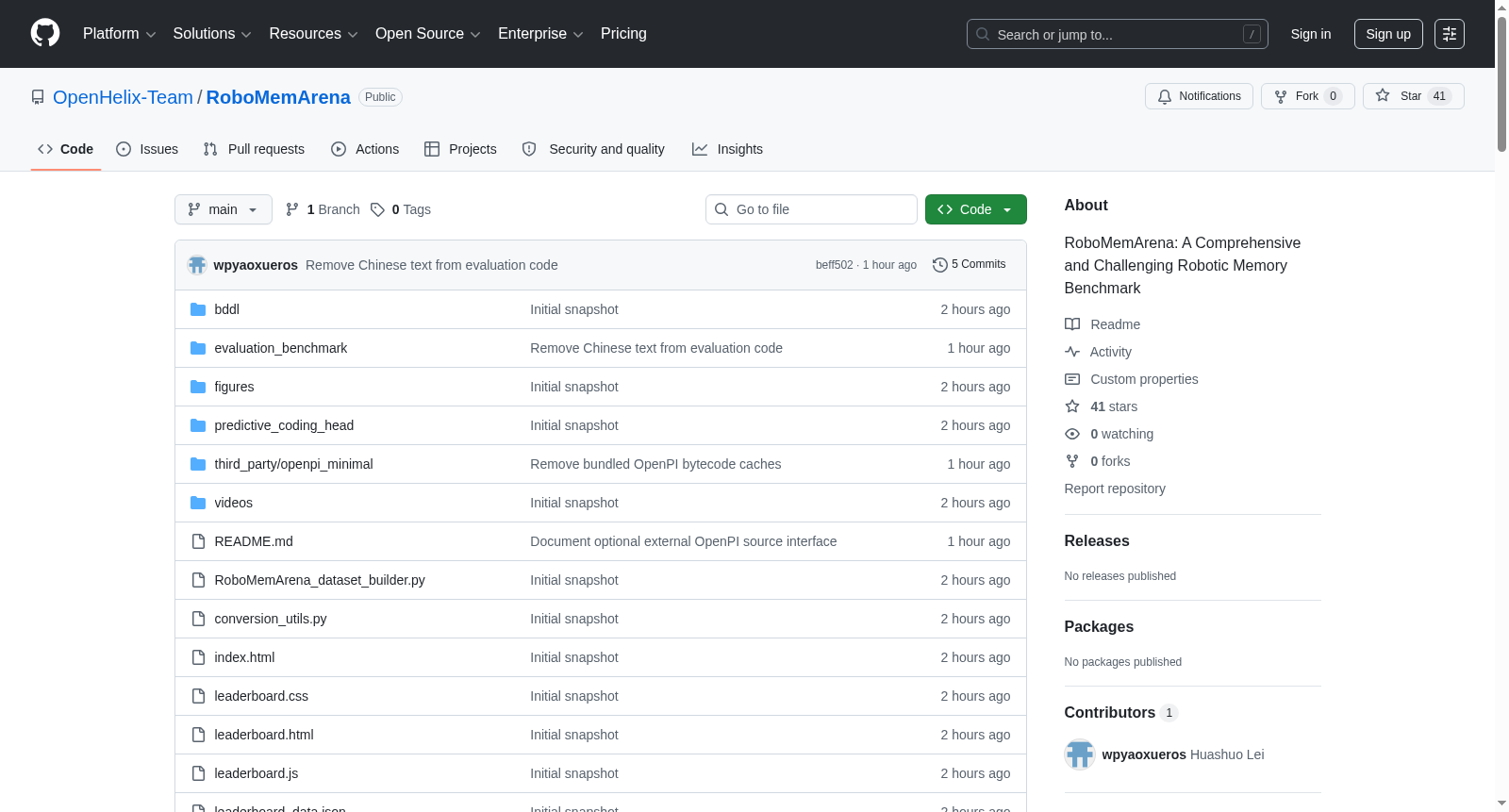Switch to the Insights tab
Image resolution: width=1509 pixels, height=812 pixels.
727,149
